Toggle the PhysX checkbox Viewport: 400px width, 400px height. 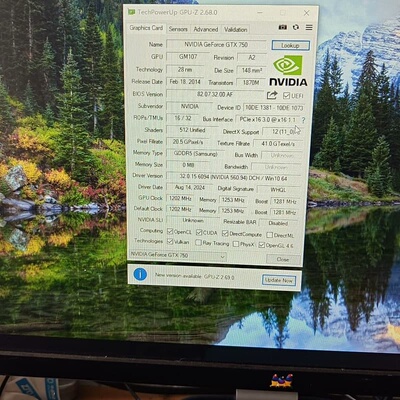tap(236, 244)
